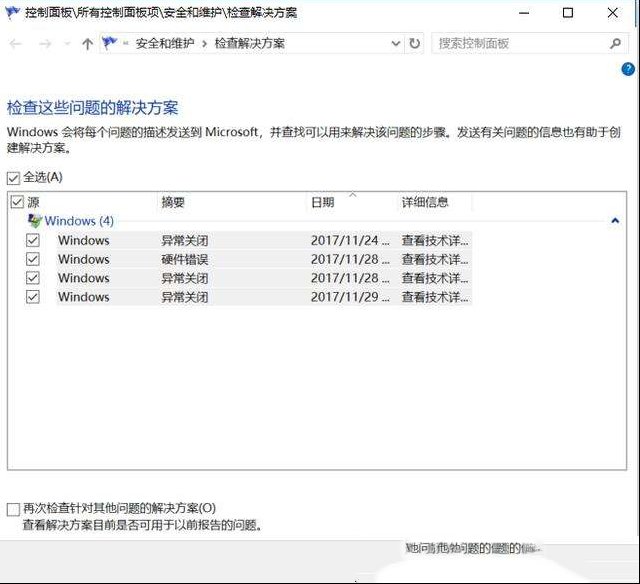Click the Windows (4) group label
640x584 pixels.
(x=79, y=221)
